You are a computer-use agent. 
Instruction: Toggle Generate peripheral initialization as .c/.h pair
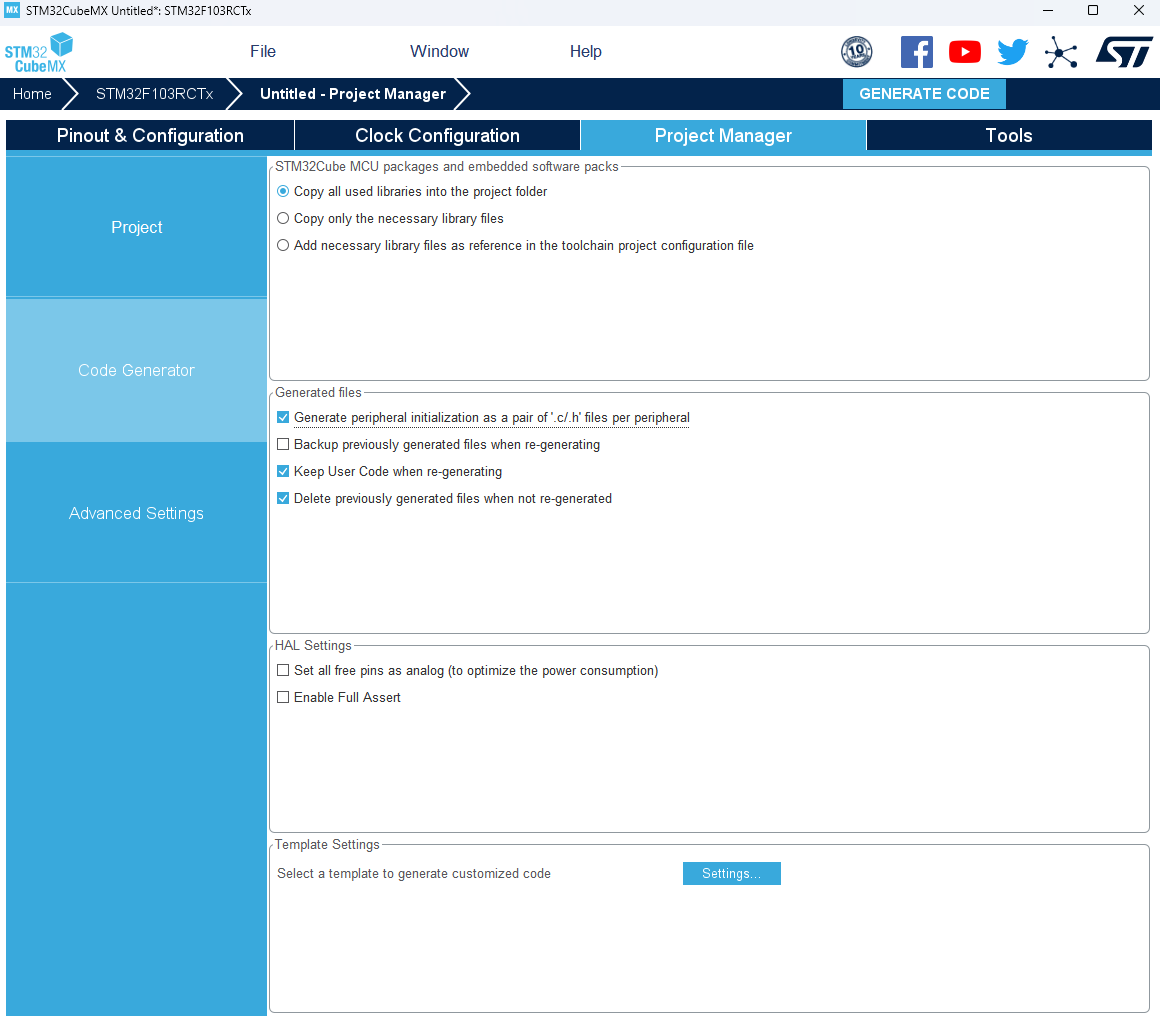coord(283,417)
